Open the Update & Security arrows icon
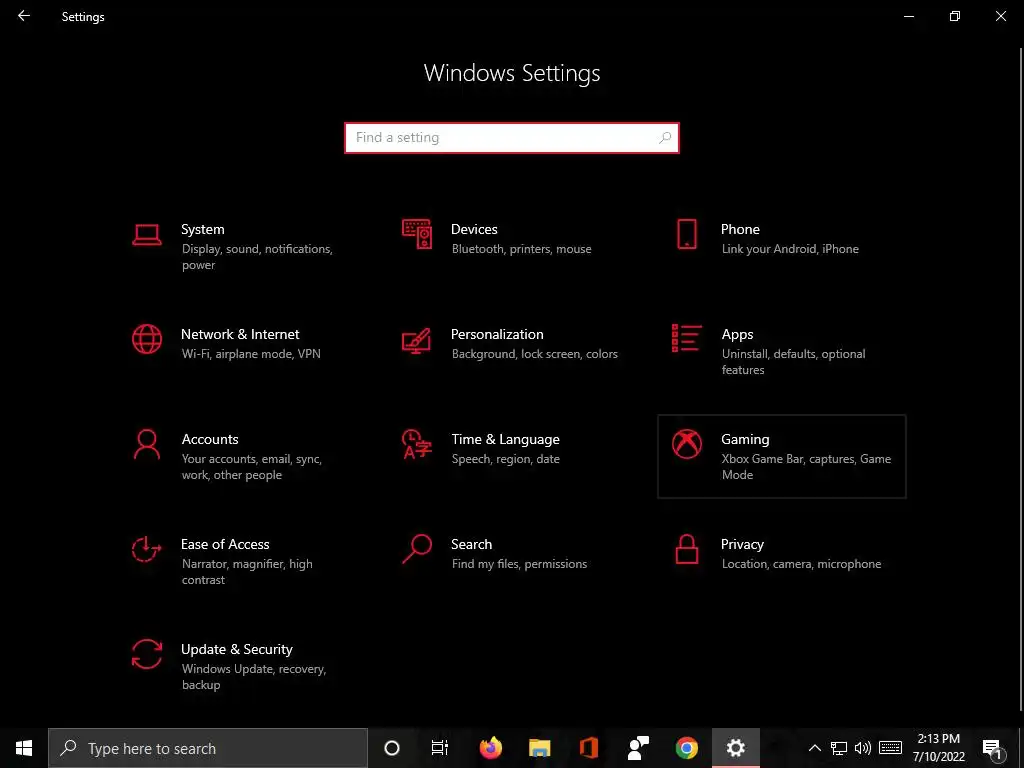 pyautogui.click(x=147, y=654)
